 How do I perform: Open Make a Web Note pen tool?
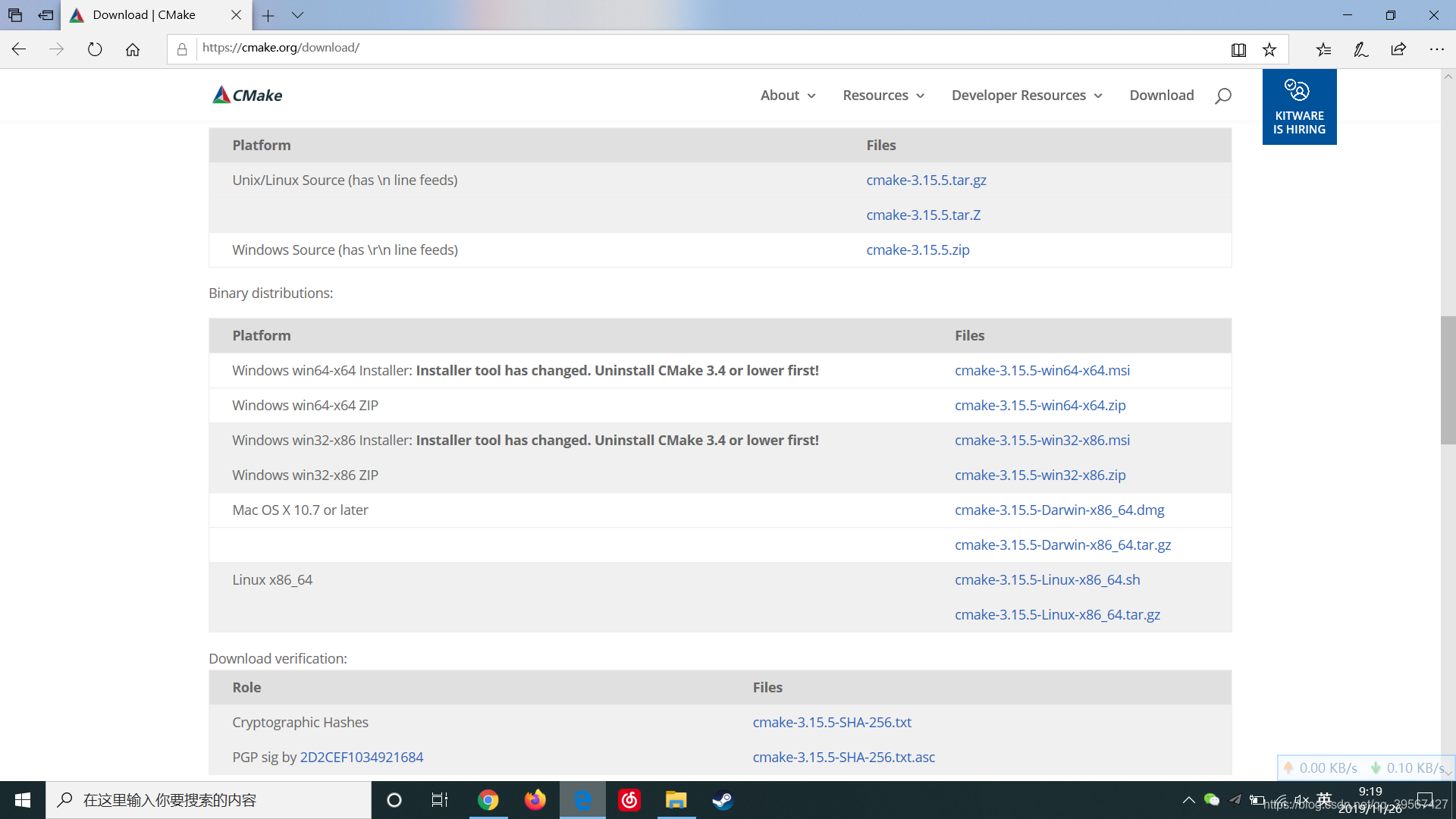[x=1360, y=49]
